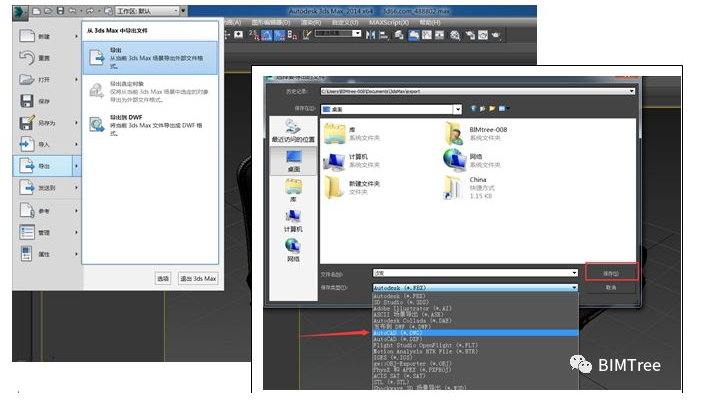Click the Material Editor toolbar icon
The height and width of the screenshot is (401, 702).
[x=455, y=34]
